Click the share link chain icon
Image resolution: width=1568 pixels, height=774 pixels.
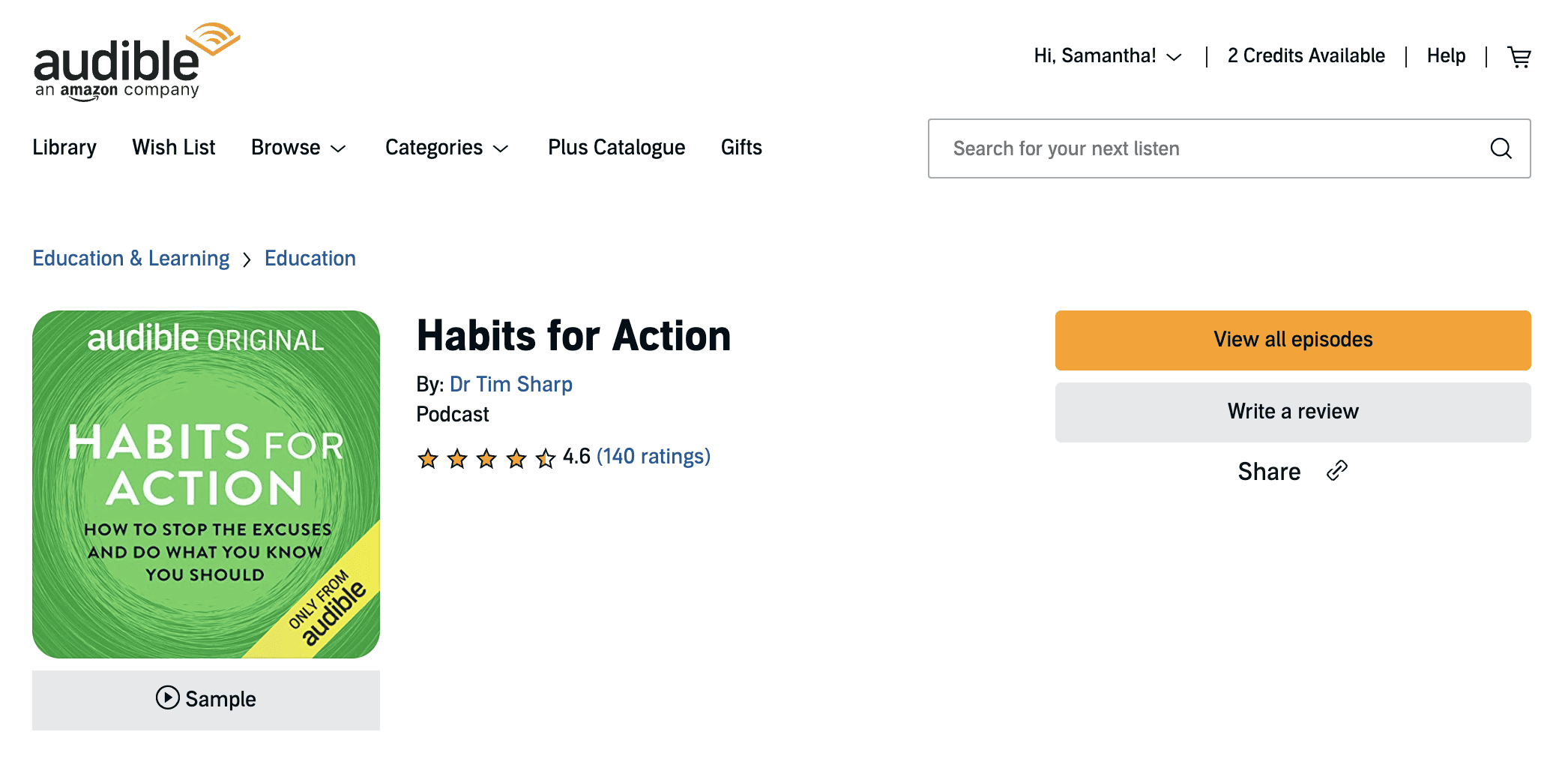coord(1337,471)
